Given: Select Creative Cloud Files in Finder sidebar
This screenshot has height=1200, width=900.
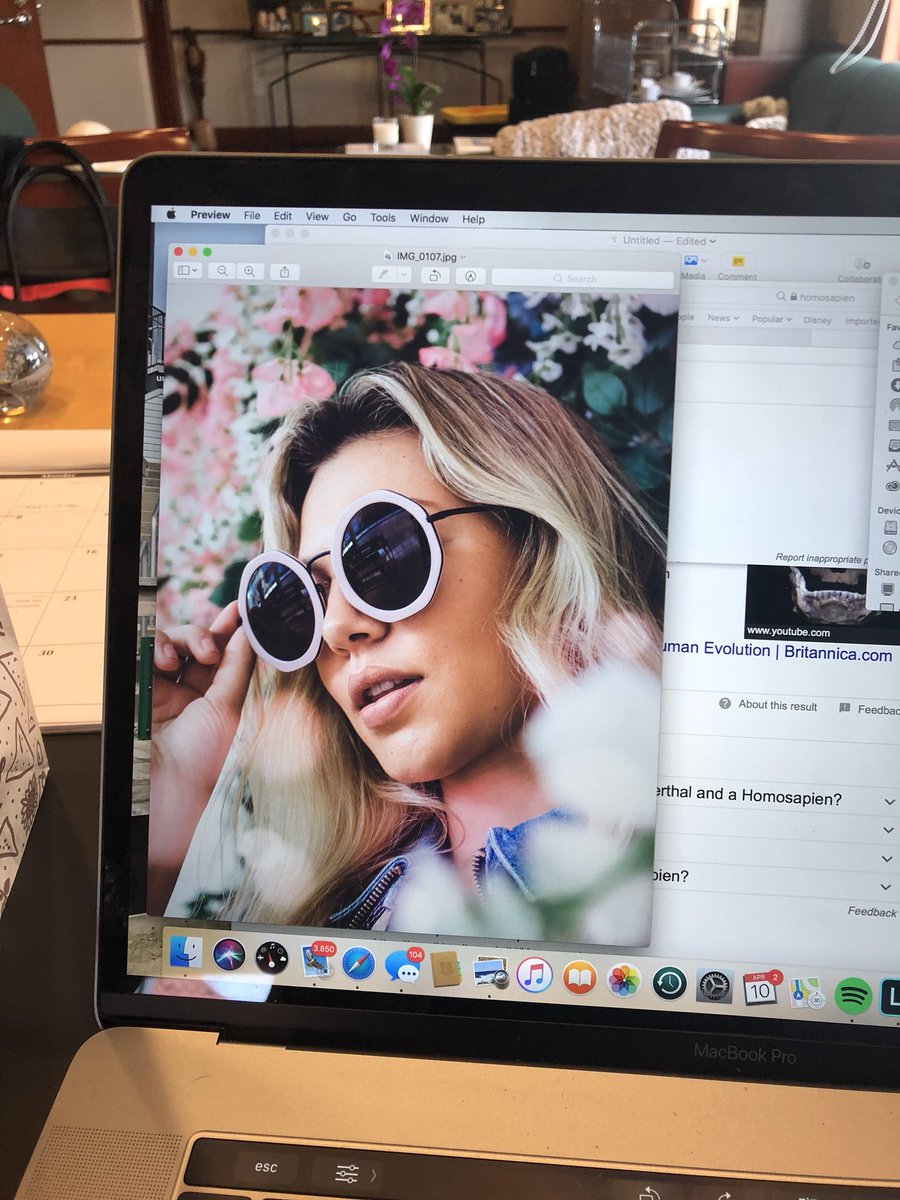Looking at the screenshot, I should coord(894,486).
